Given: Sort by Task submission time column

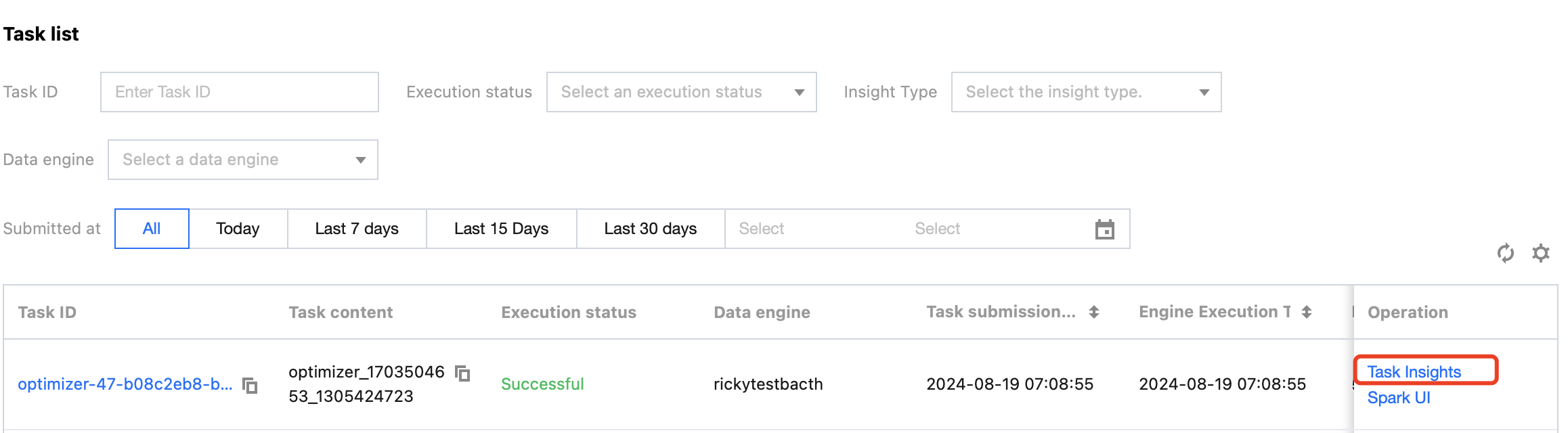Looking at the screenshot, I should [x=1094, y=312].
